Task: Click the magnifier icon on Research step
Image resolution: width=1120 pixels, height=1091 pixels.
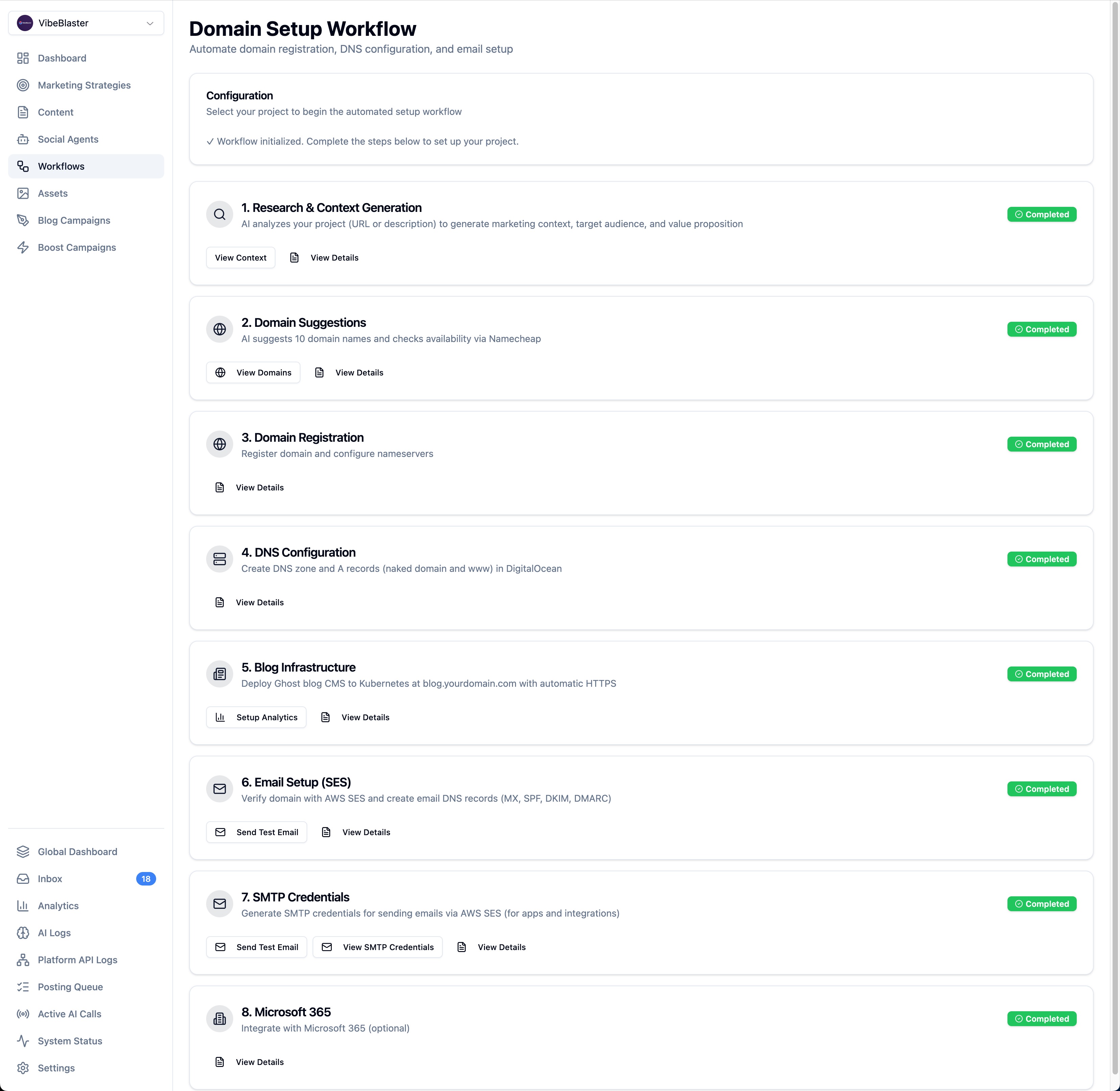Action: point(219,214)
